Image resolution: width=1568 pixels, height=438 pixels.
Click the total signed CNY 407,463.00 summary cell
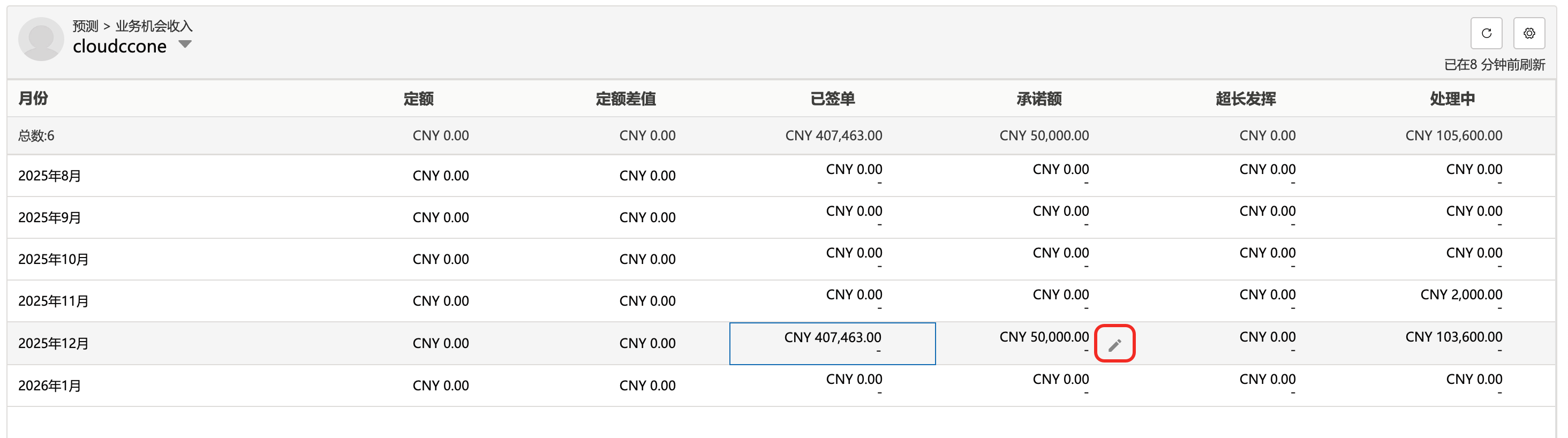[833, 135]
